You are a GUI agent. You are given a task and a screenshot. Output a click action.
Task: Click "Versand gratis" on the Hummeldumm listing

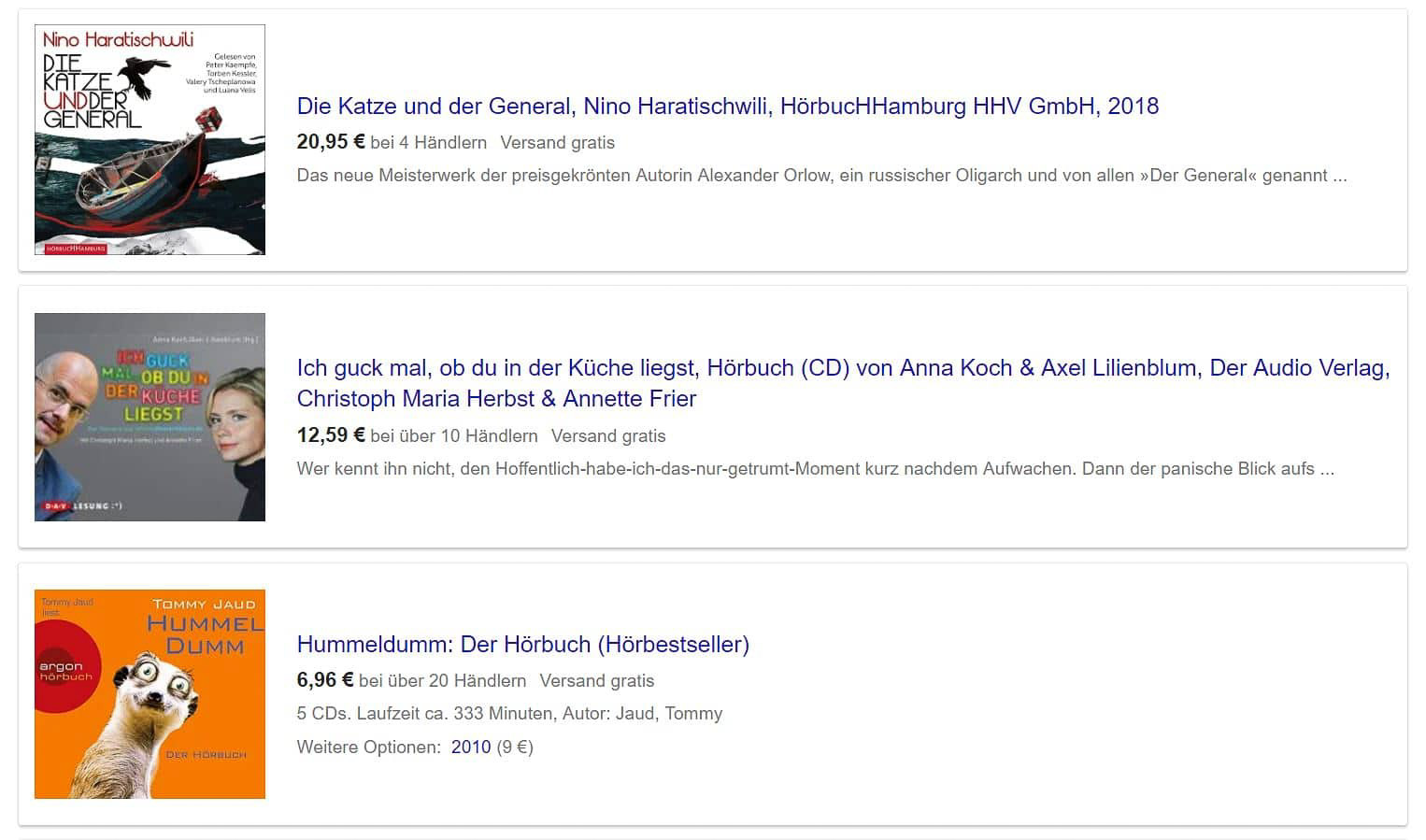tap(596, 681)
